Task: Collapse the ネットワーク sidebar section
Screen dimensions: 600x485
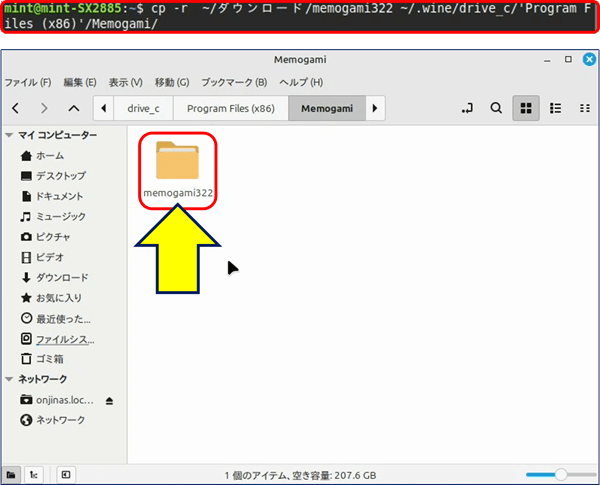Action: point(9,379)
